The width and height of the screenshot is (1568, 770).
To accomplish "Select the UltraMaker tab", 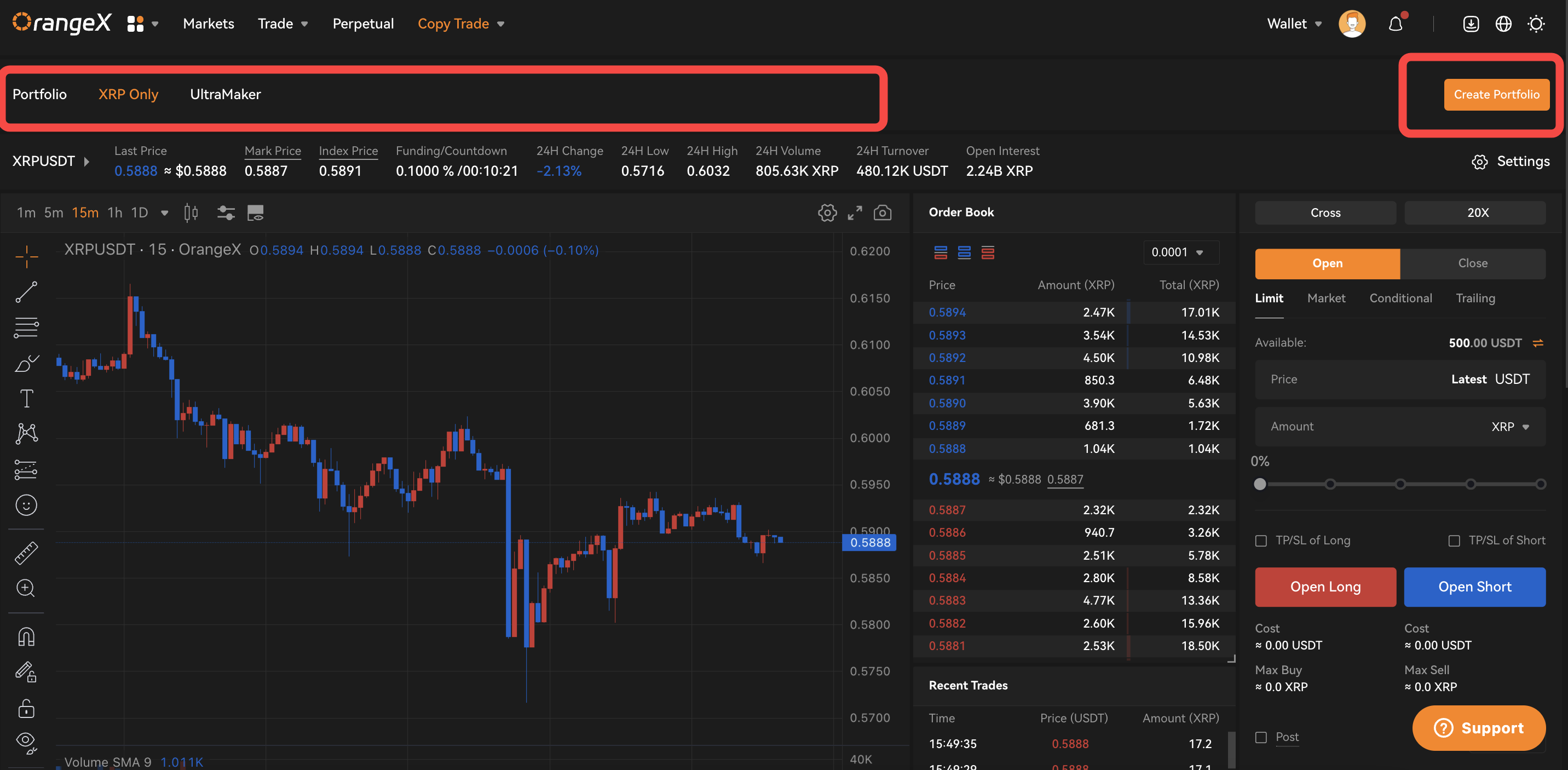I will point(225,94).
